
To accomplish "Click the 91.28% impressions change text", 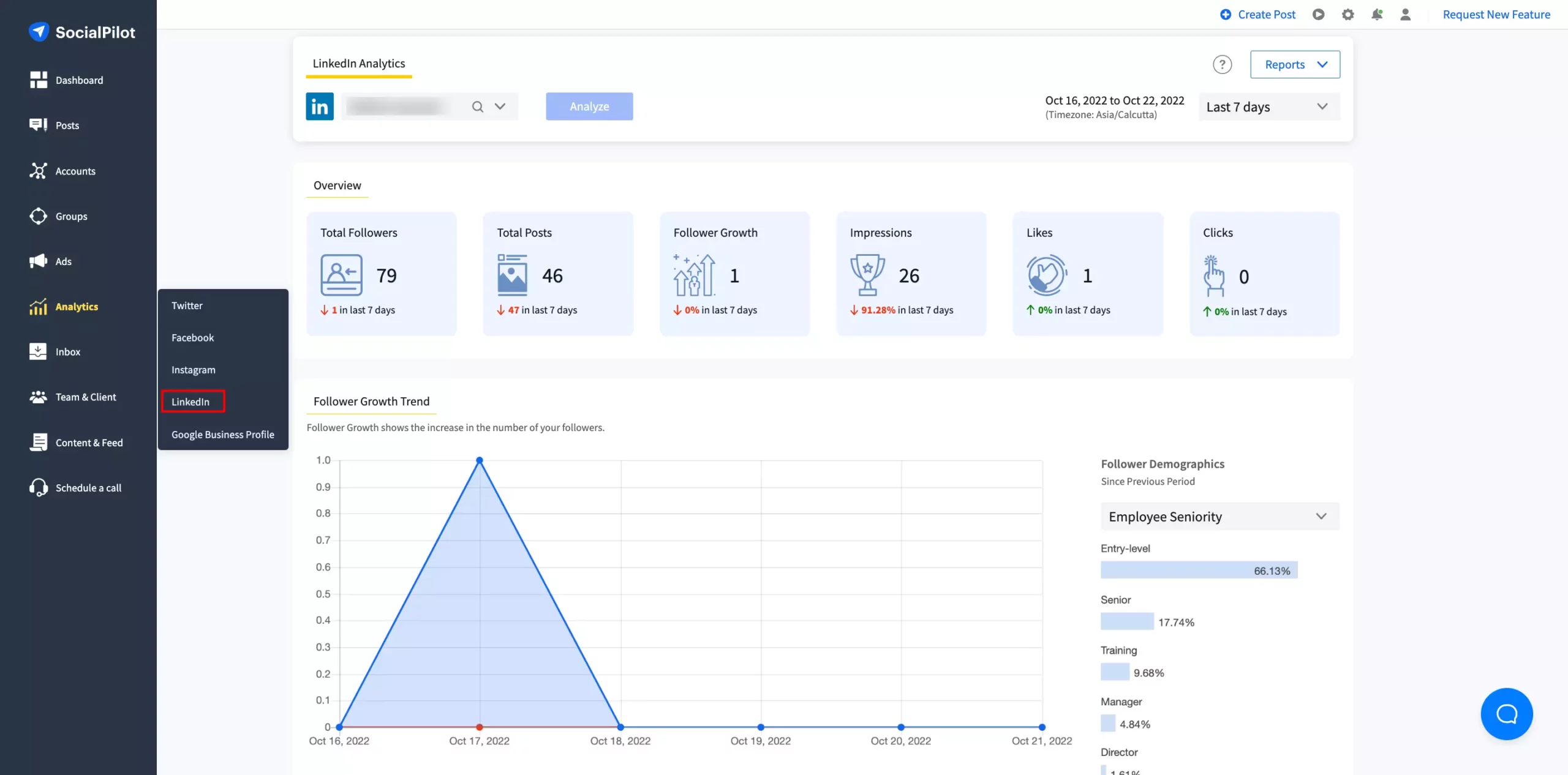I will [x=878, y=310].
